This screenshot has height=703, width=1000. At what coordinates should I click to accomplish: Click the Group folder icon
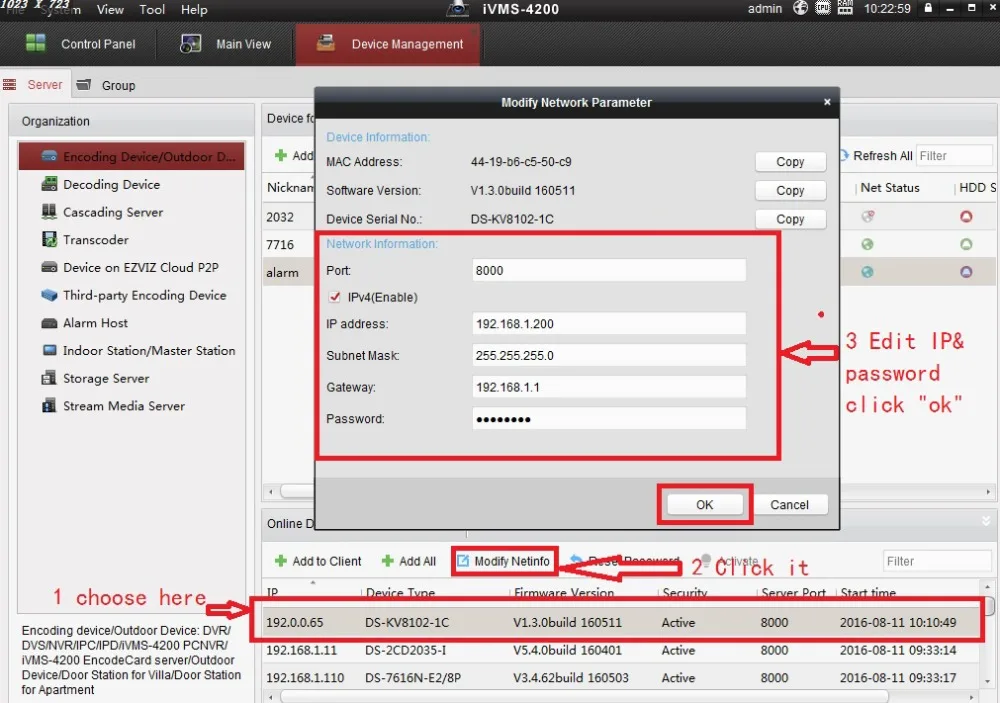click(84, 84)
